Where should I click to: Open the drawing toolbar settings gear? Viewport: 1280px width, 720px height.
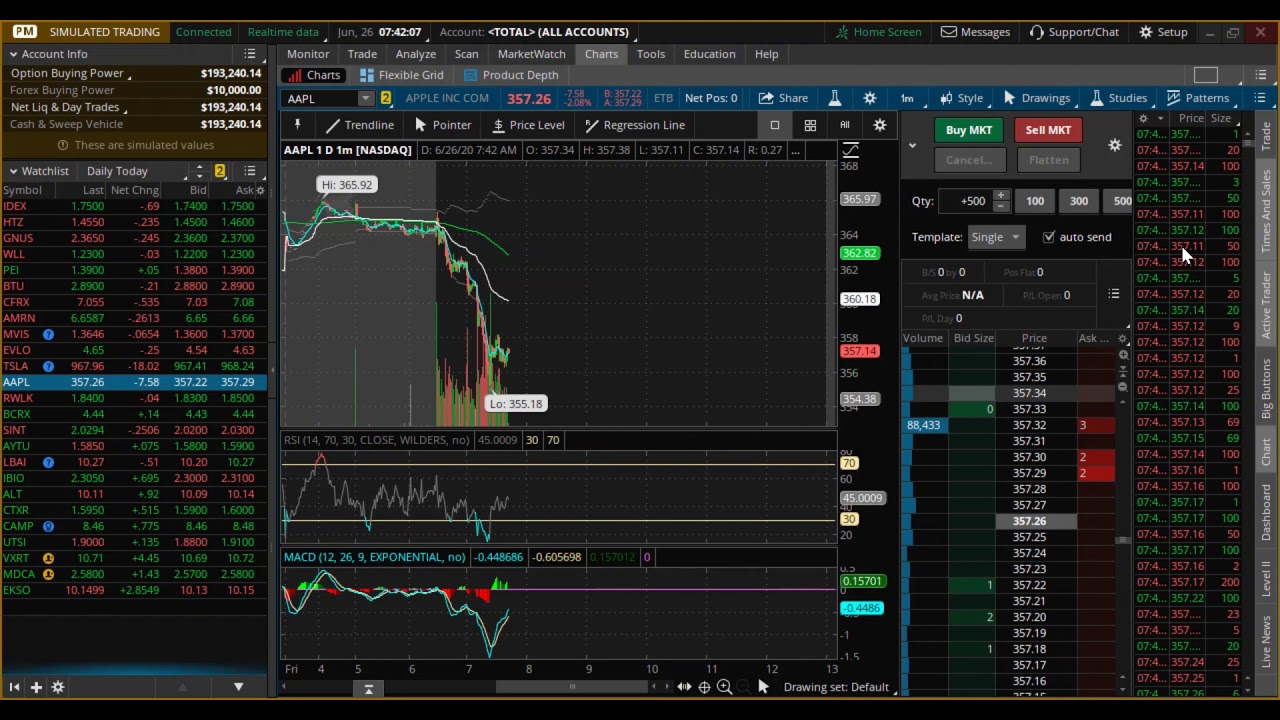880,125
